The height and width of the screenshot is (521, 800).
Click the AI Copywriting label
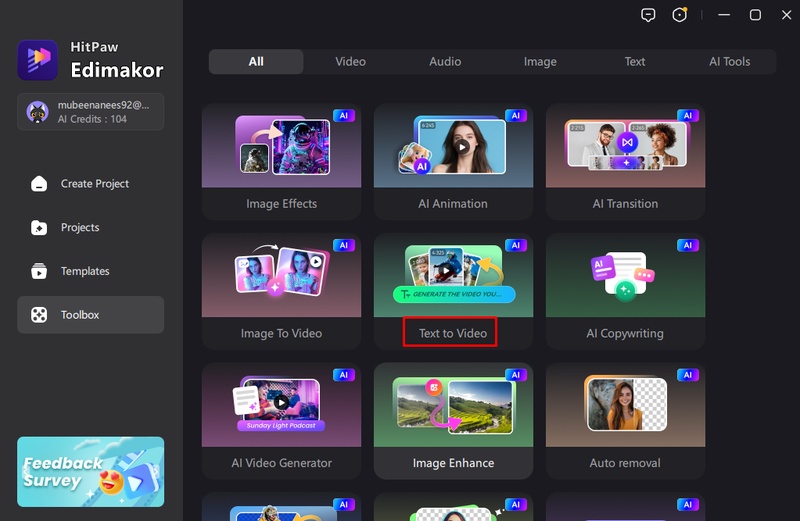pyautogui.click(x=625, y=333)
